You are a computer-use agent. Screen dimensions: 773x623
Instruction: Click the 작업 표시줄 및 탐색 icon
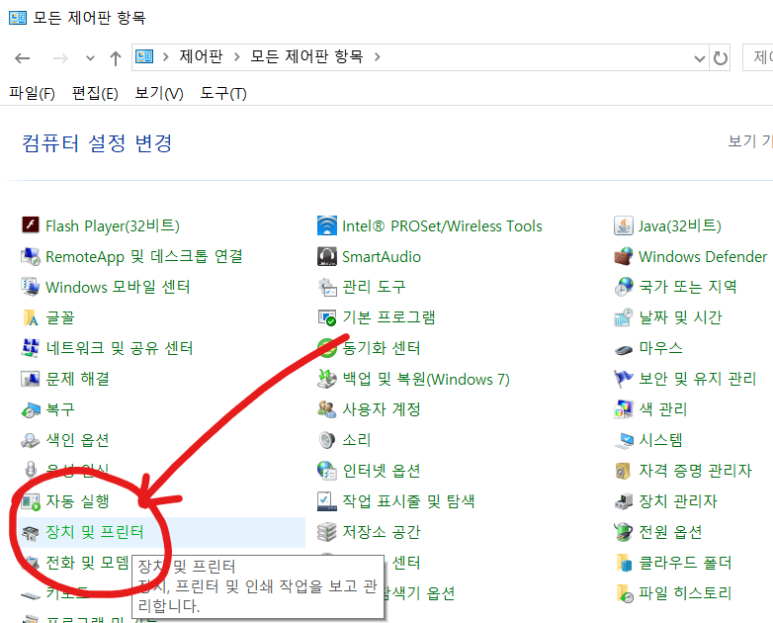click(327, 501)
